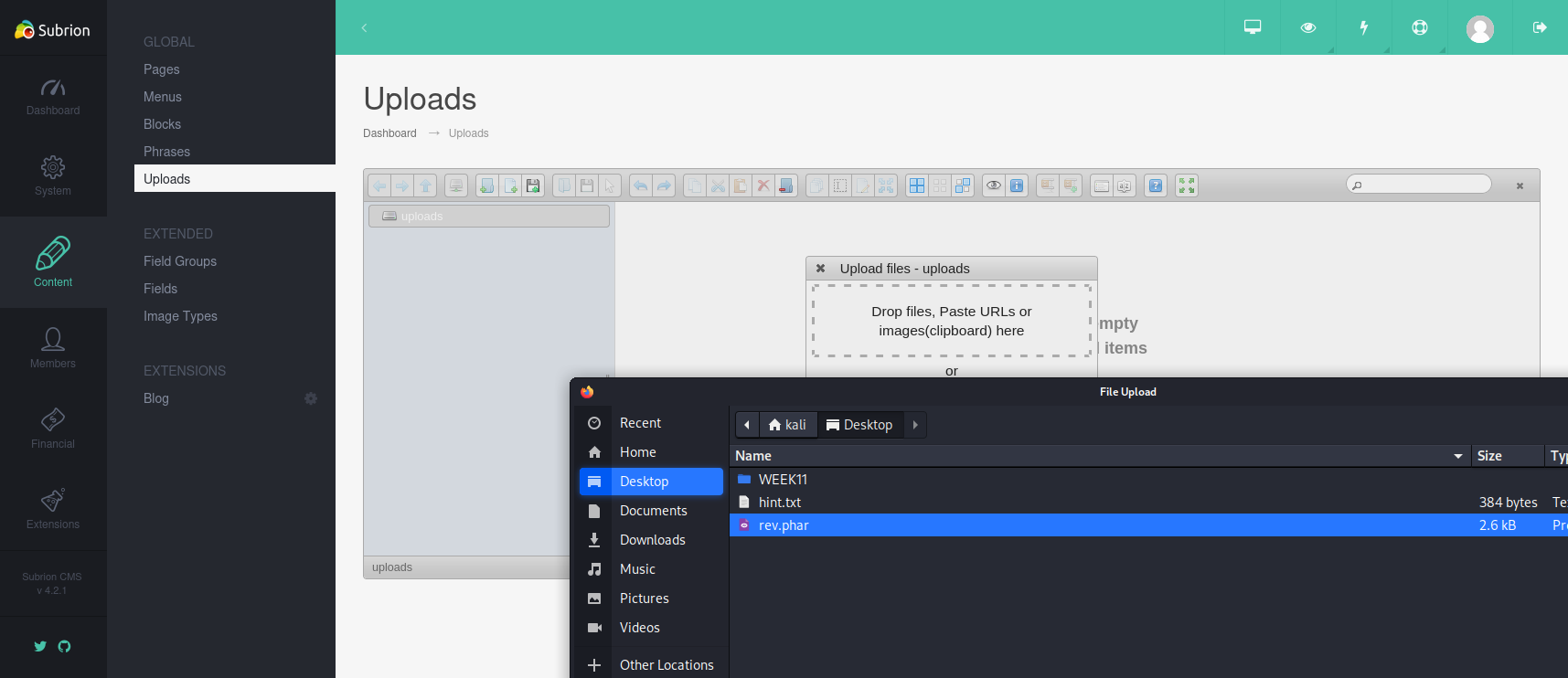Screen dimensions: 1568x678
Task: Click the Create archive icon
Action: pyautogui.click(x=1070, y=185)
